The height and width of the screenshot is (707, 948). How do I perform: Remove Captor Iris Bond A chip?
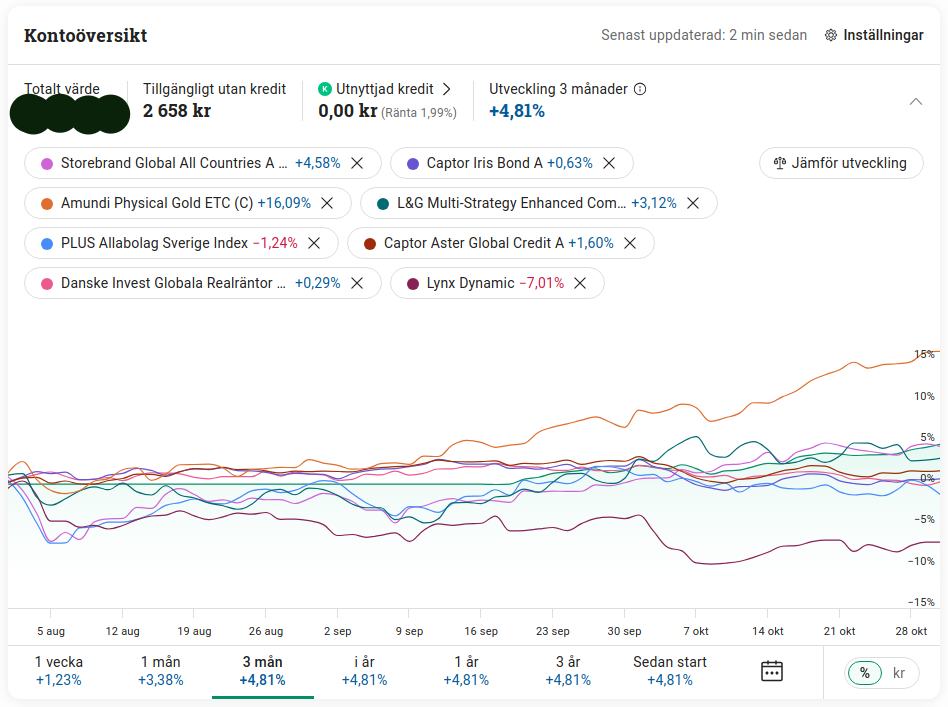[609, 163]
